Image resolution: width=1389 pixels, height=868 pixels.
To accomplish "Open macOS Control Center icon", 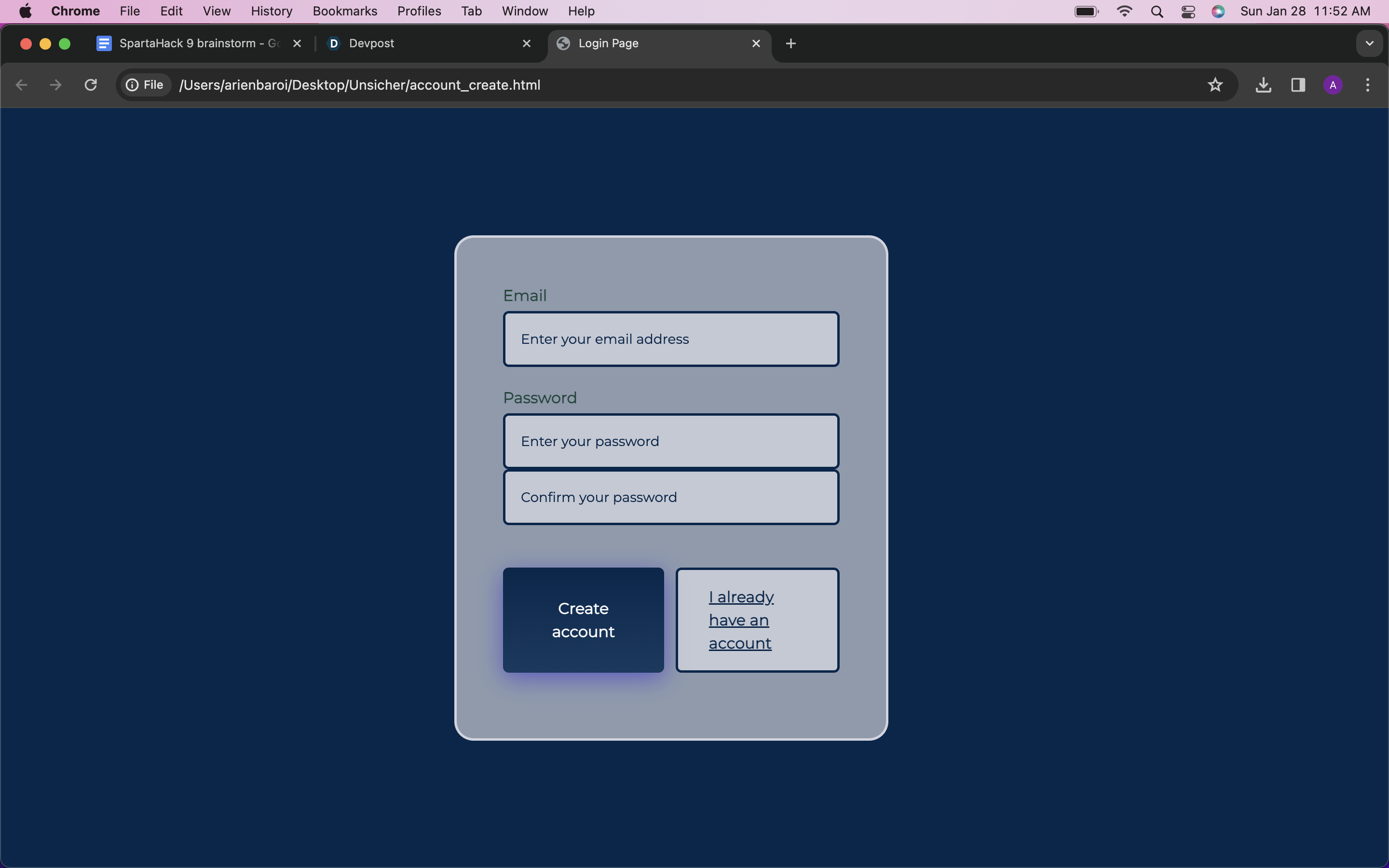I will (x=1187, y=12).
